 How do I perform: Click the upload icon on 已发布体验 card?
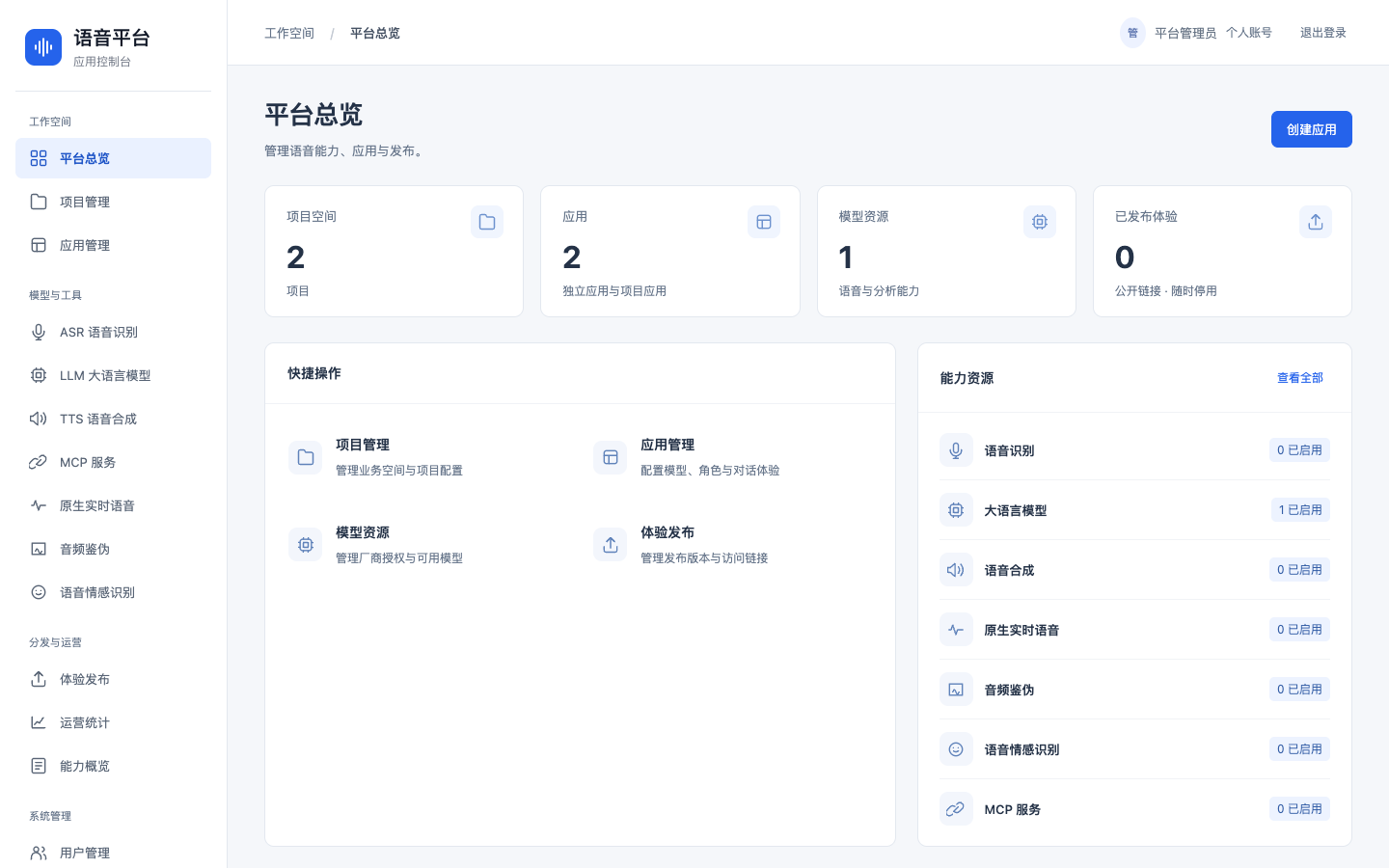(1316, 222)
